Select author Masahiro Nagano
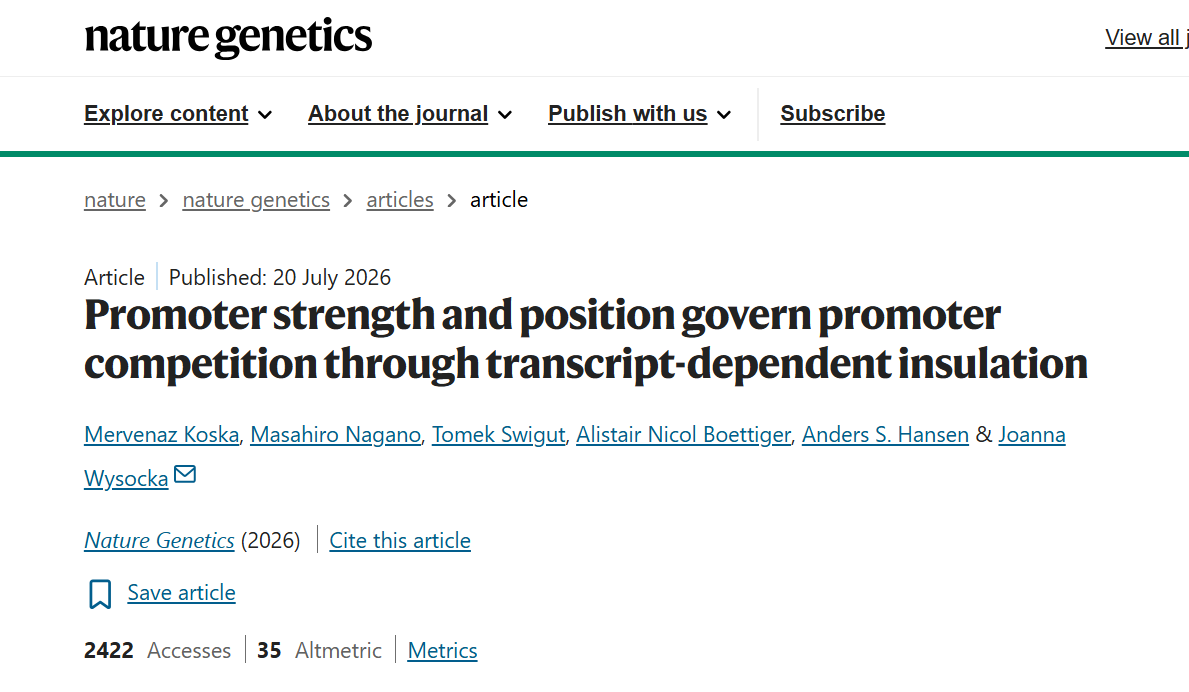1189x692 pixels. (335, 435)
